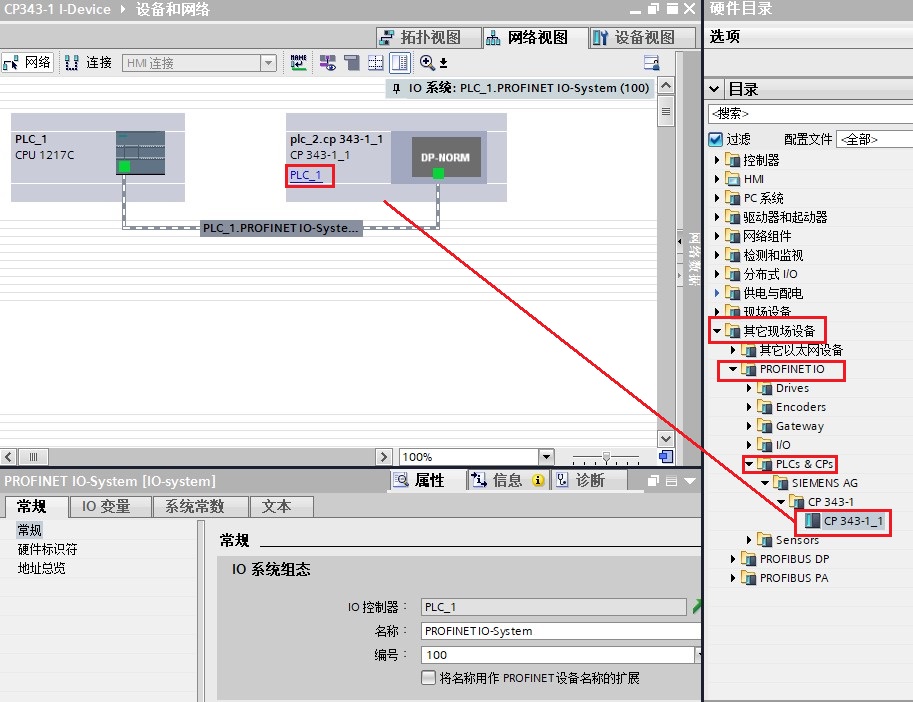Click the overview navigation icon

point(666,457)
